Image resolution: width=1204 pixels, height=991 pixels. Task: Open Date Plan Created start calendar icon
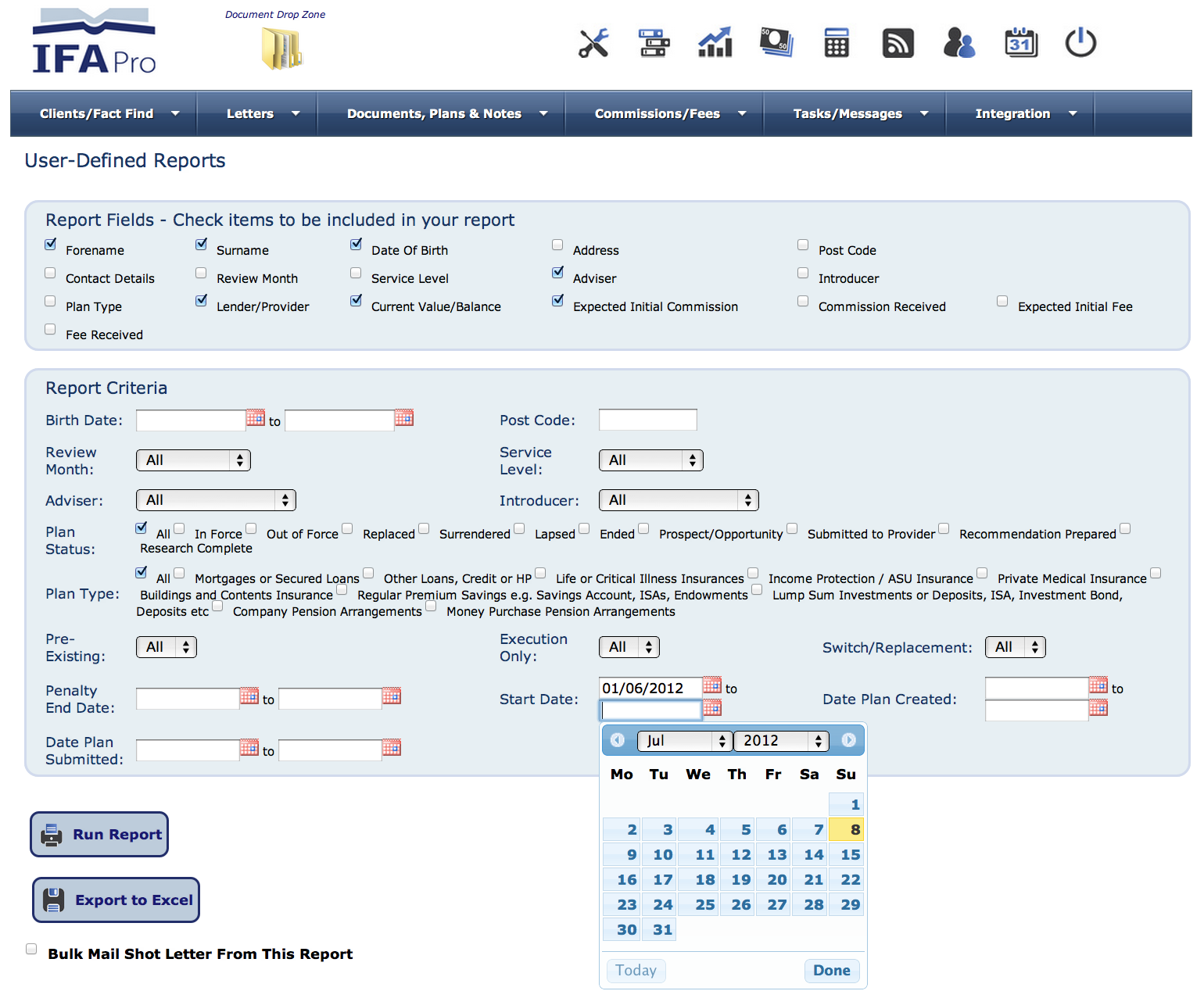coord(1098,685)
